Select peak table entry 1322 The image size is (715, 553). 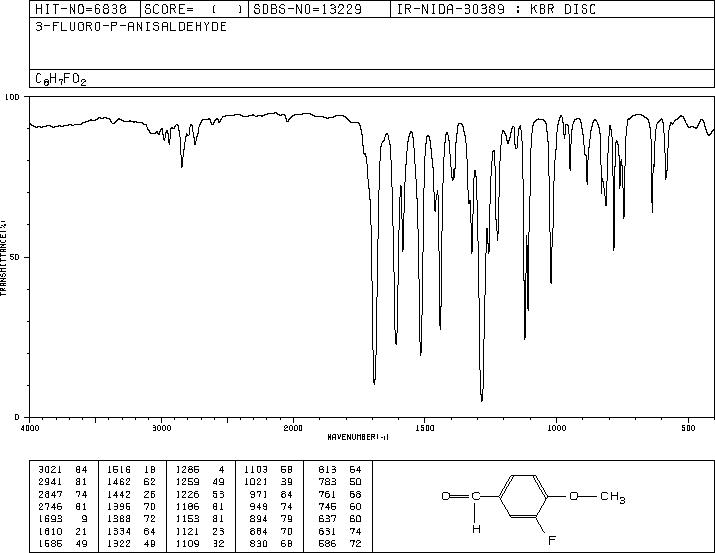click(x=119, y=544)
